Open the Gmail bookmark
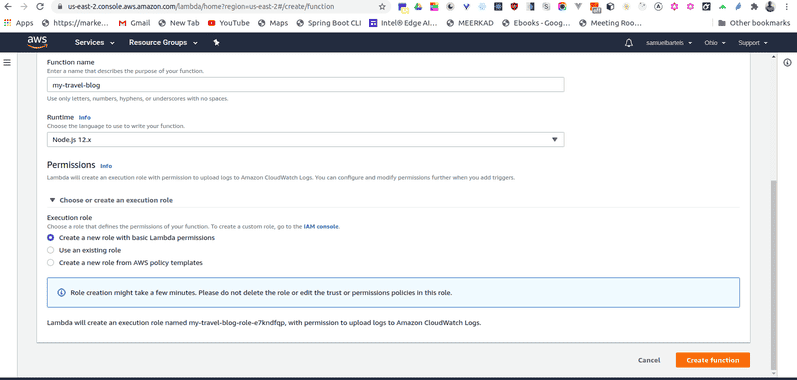Screen dimensions: 797x380 click(x=134, y=23)
